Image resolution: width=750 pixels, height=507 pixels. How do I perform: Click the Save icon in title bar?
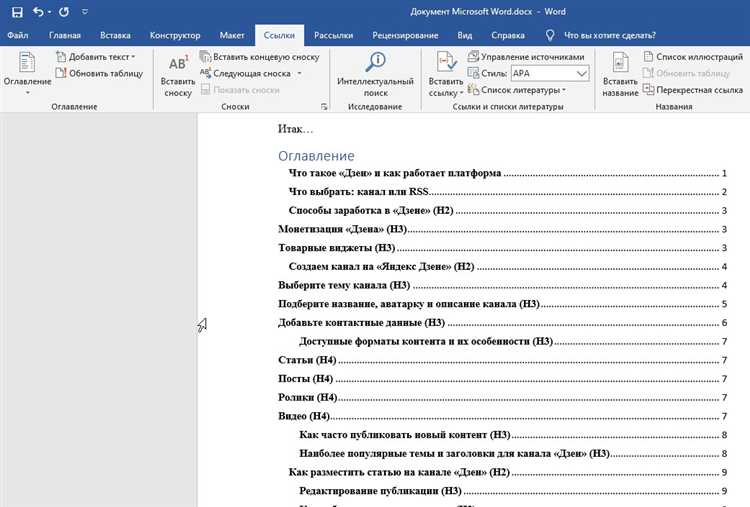[17, 12]
